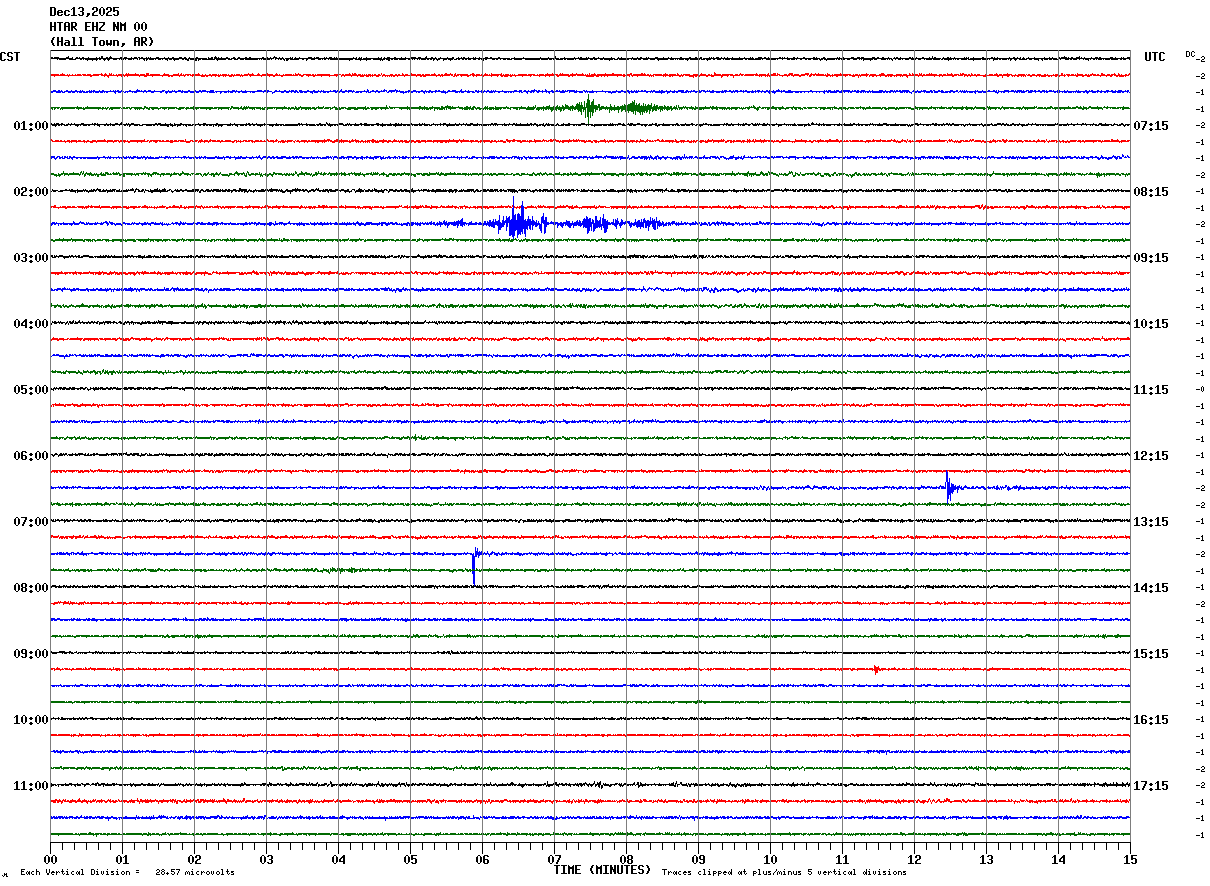Select the 11:00 CST time label
The height and width of the screenshot is (886, 1210).
coord(30,786)
